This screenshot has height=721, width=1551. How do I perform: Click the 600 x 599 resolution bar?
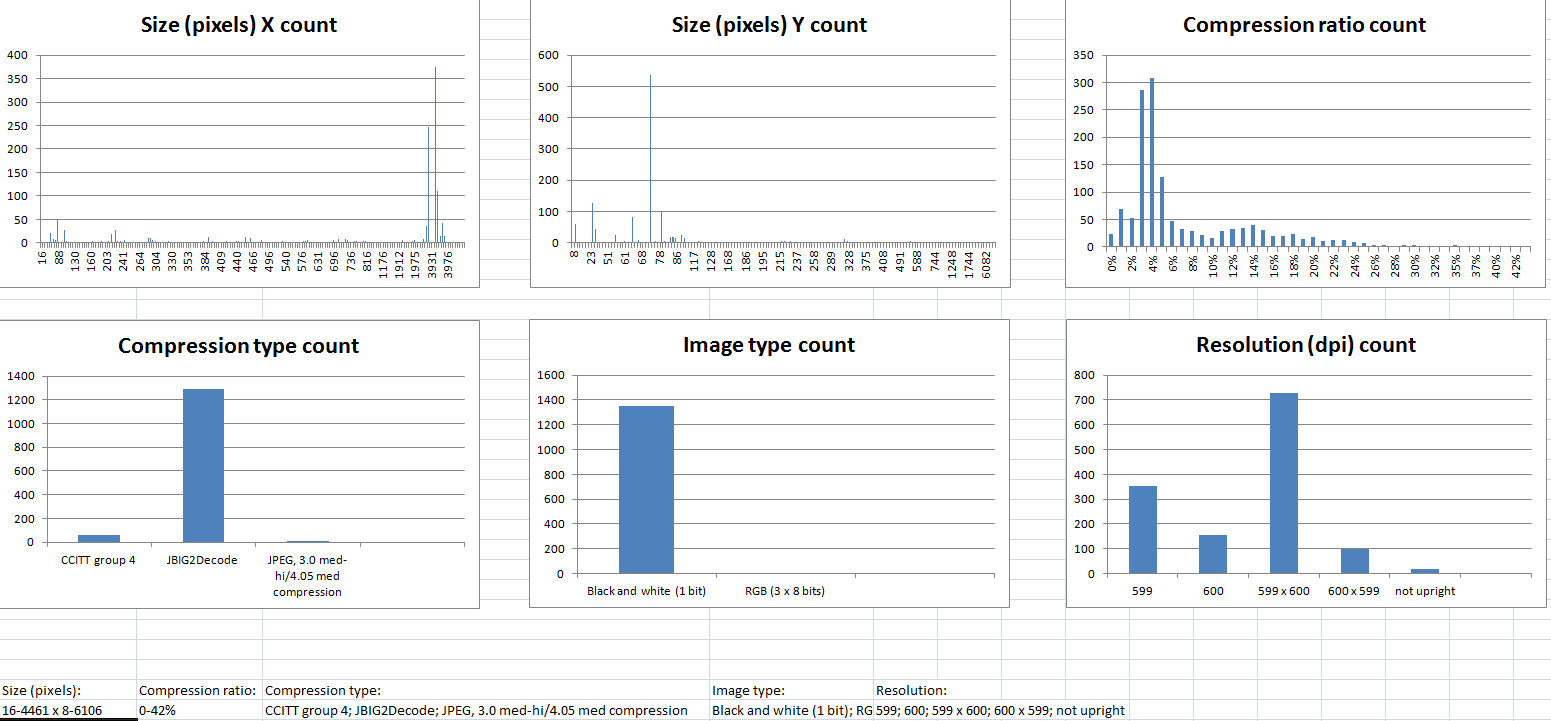click(1354, 561)
